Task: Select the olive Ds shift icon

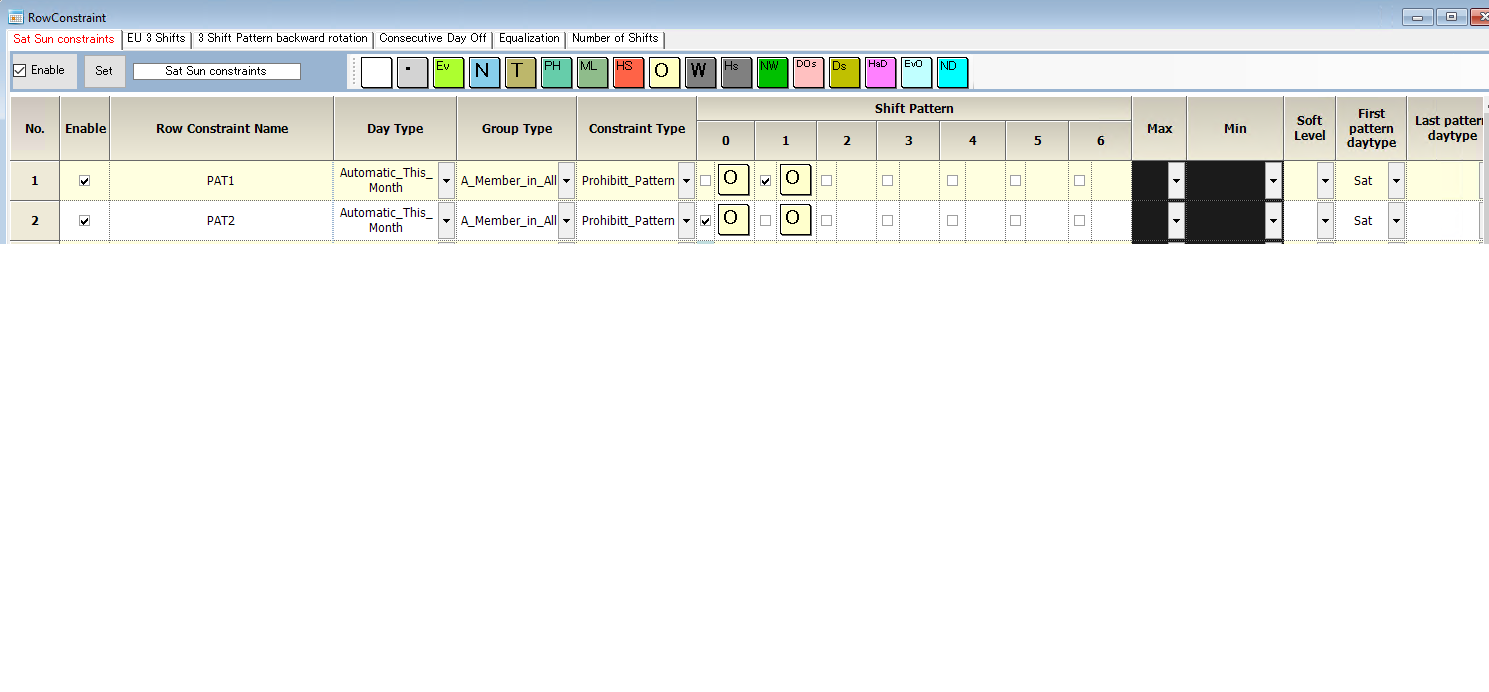Action: tap(845, 73)
